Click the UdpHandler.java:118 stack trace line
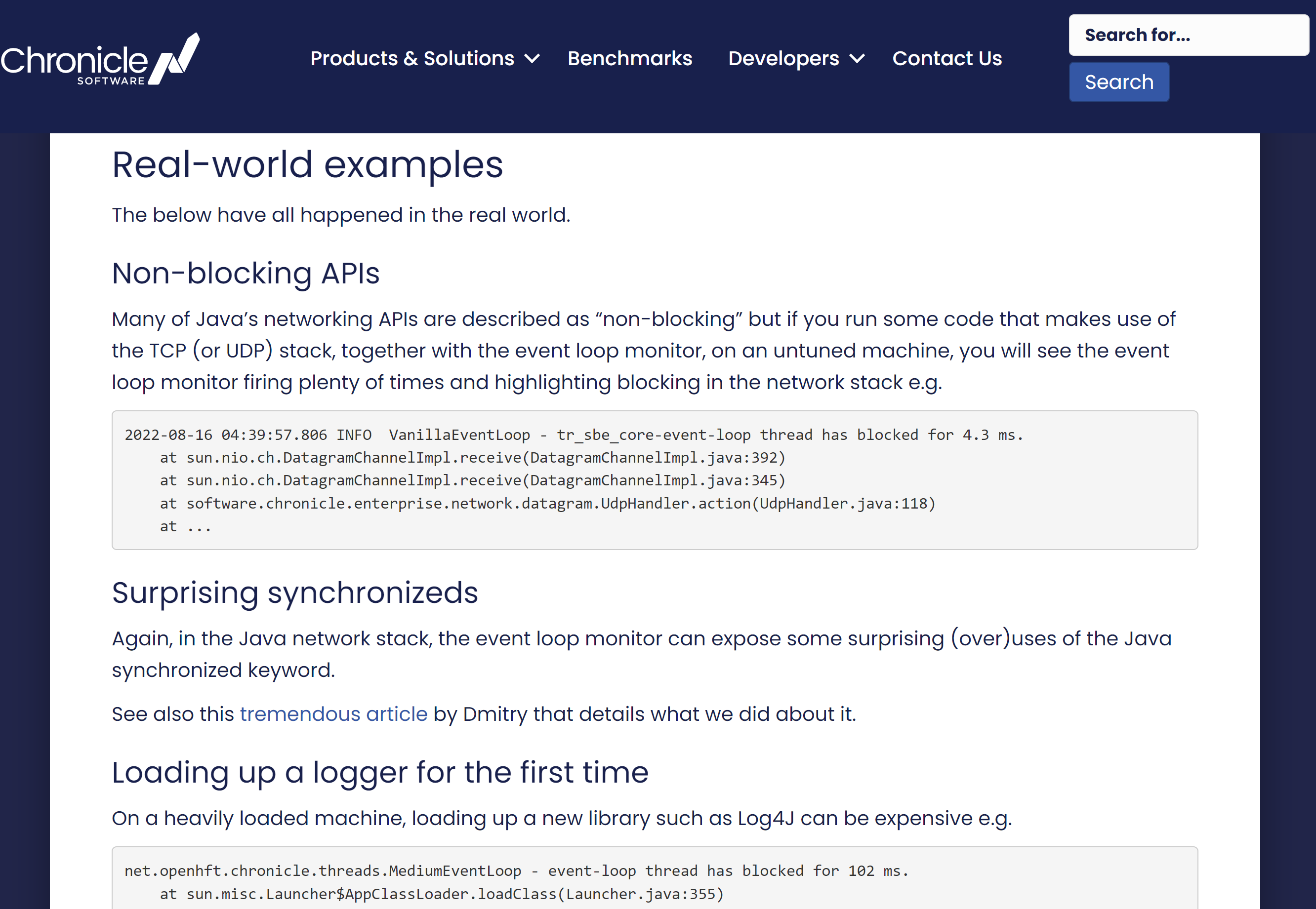 [547, 504]
